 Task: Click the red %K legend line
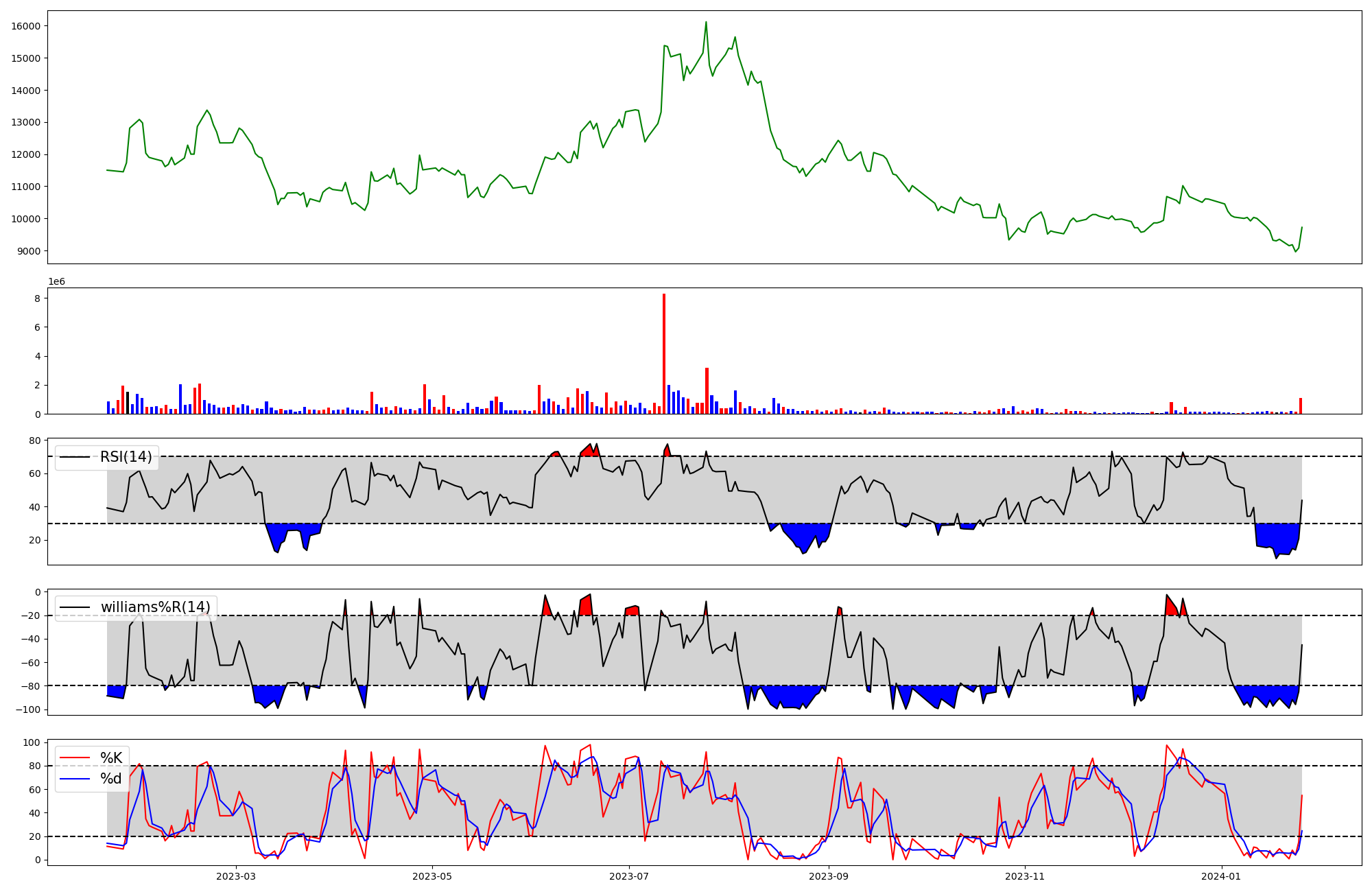coord(75,758)
